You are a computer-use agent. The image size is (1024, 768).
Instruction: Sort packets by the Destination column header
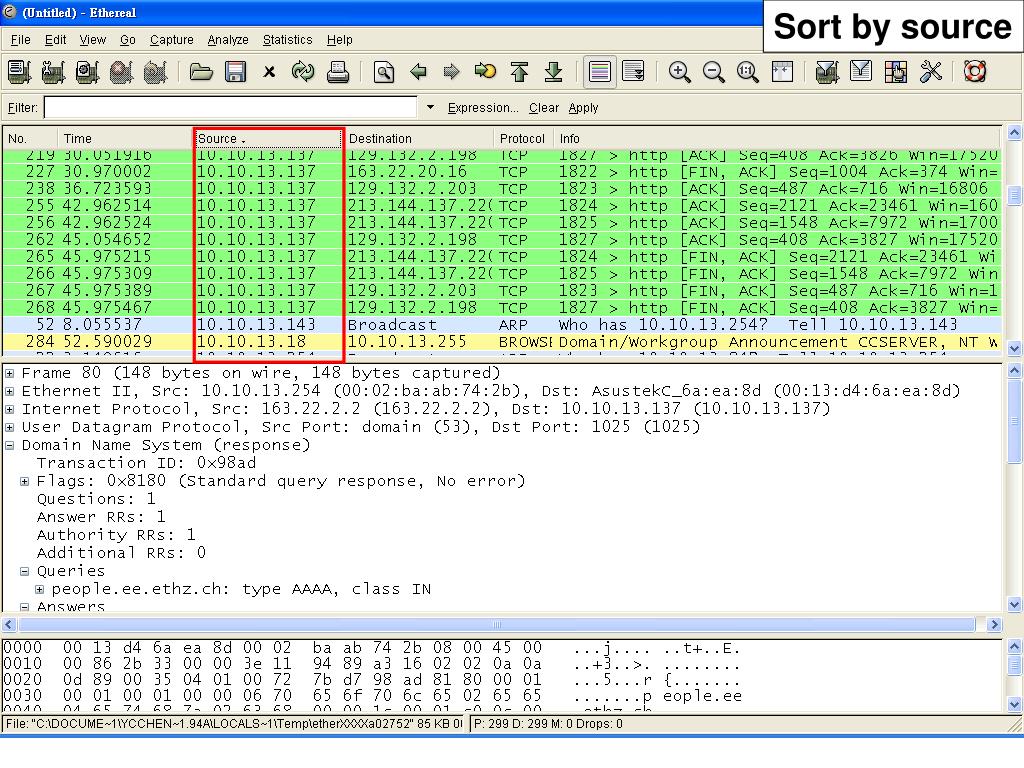tap(419, 138)
